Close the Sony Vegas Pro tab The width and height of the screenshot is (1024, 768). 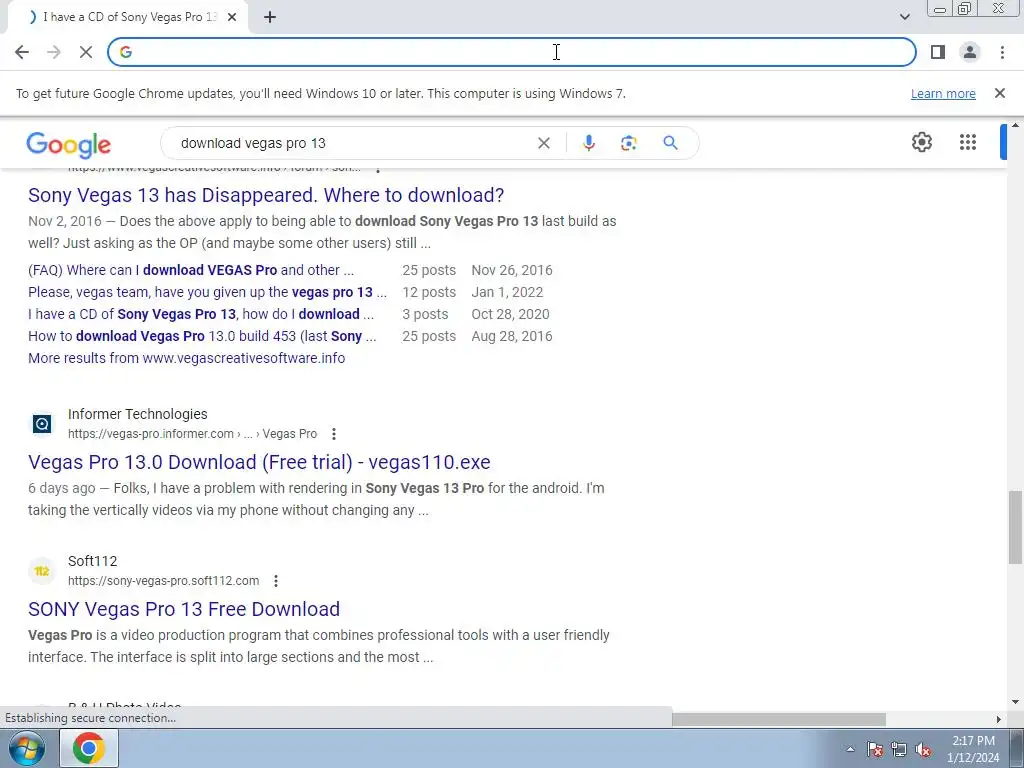(232, 17)
